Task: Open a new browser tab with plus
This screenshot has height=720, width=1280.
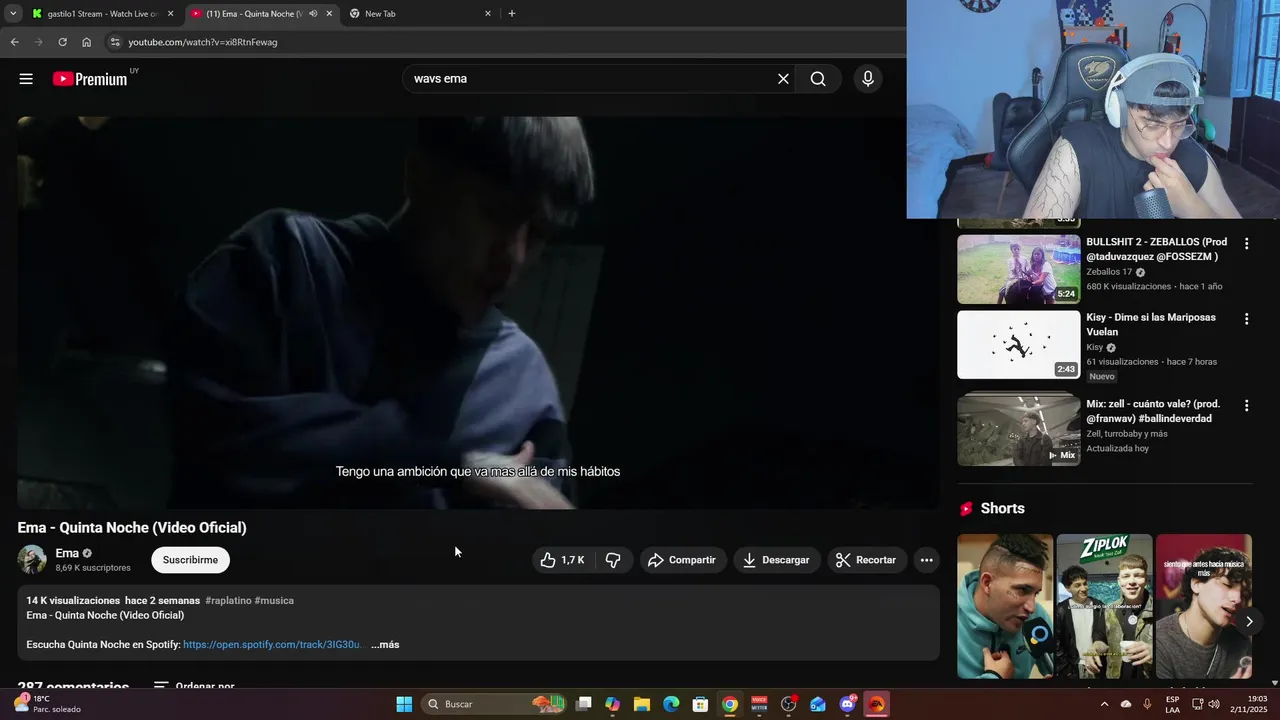Action: 512,14
